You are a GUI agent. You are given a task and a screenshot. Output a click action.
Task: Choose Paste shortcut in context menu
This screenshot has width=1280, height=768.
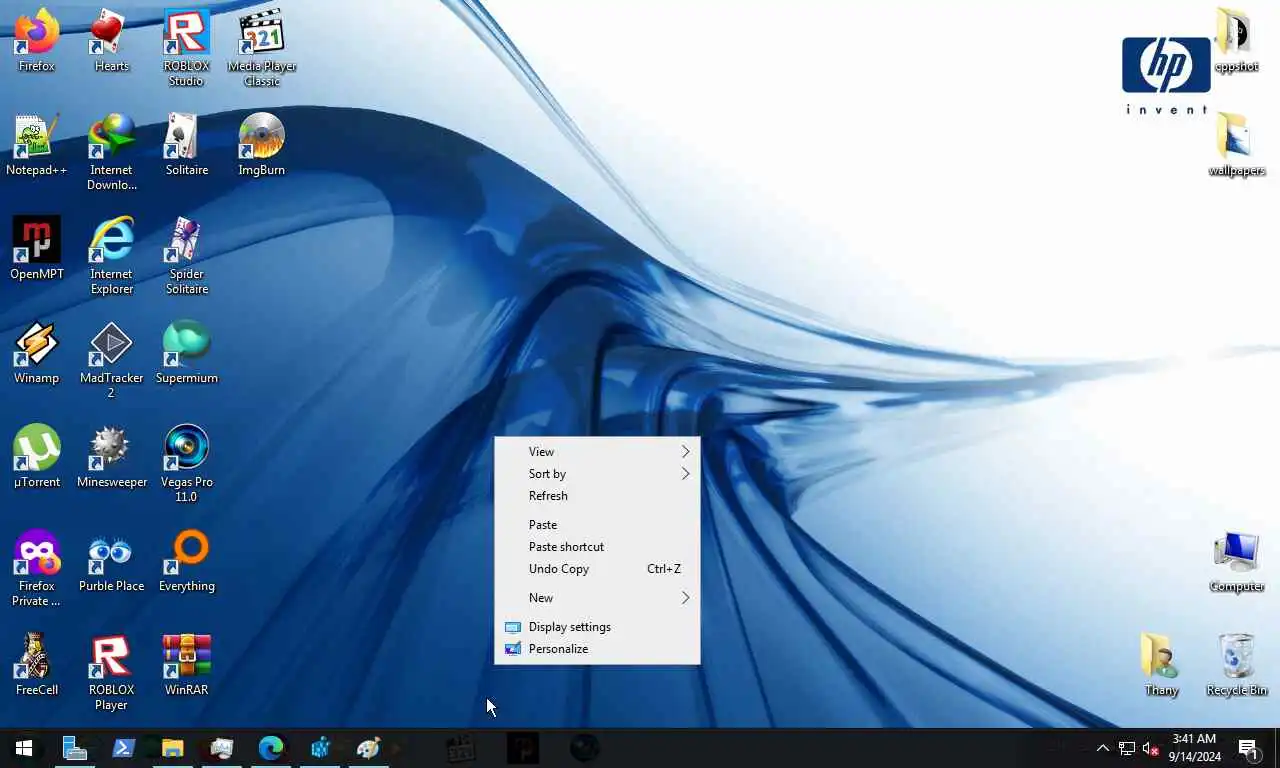(x=597, y=547)
